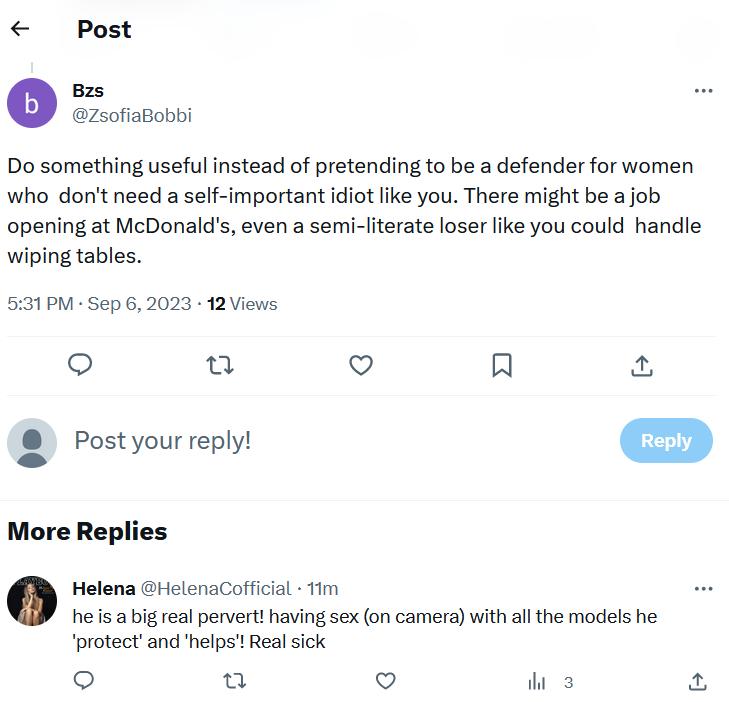Click the 5:31 PM Sep 6, 2023 timestamp

click(99, 304)
